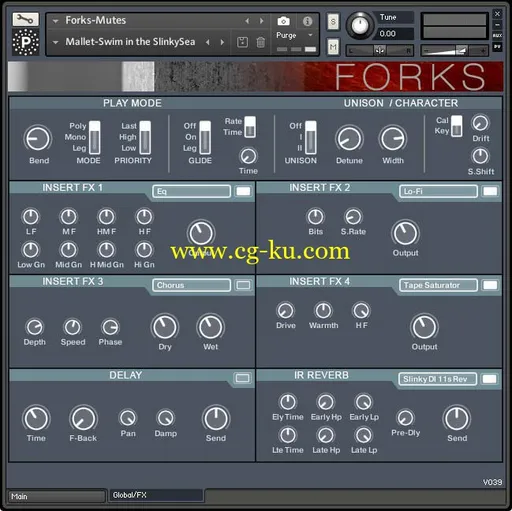Viewport: 512px width, 511px height.
Task: Click the Delay Send knob
Action: [216, 419]
